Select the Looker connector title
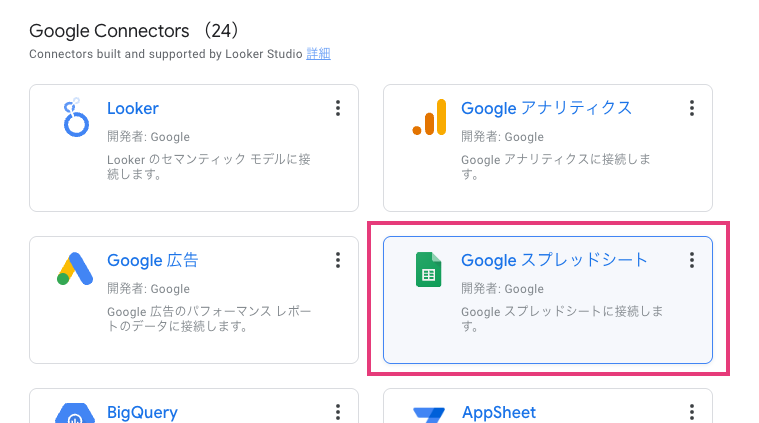The height and width of the screenshot is (423, 759). click(x=133, y=108)
